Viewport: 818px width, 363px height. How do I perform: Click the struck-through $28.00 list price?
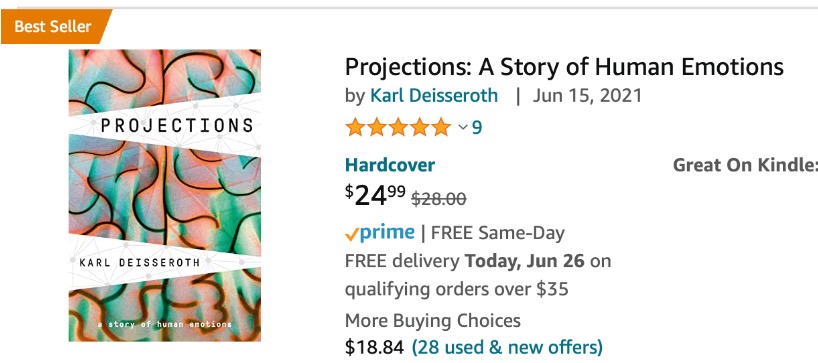pos(439,199)
